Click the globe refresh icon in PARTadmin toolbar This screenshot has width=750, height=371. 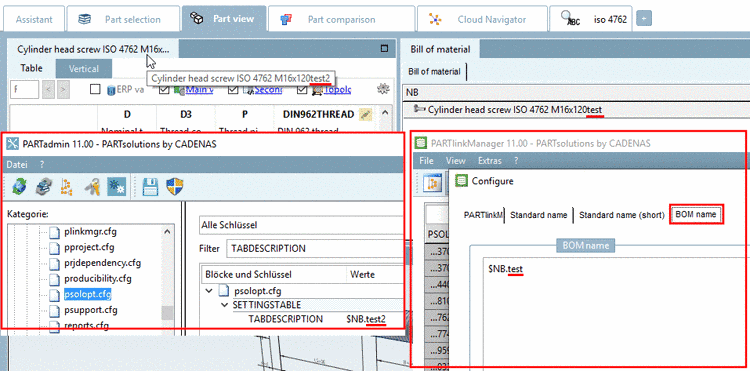tap(19, 186)
